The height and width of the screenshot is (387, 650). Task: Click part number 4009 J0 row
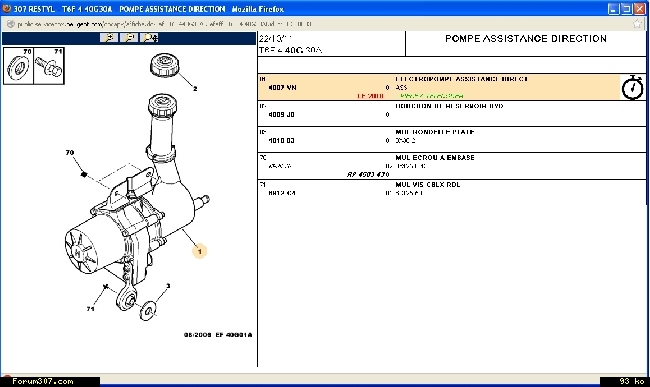coord(452,113)
